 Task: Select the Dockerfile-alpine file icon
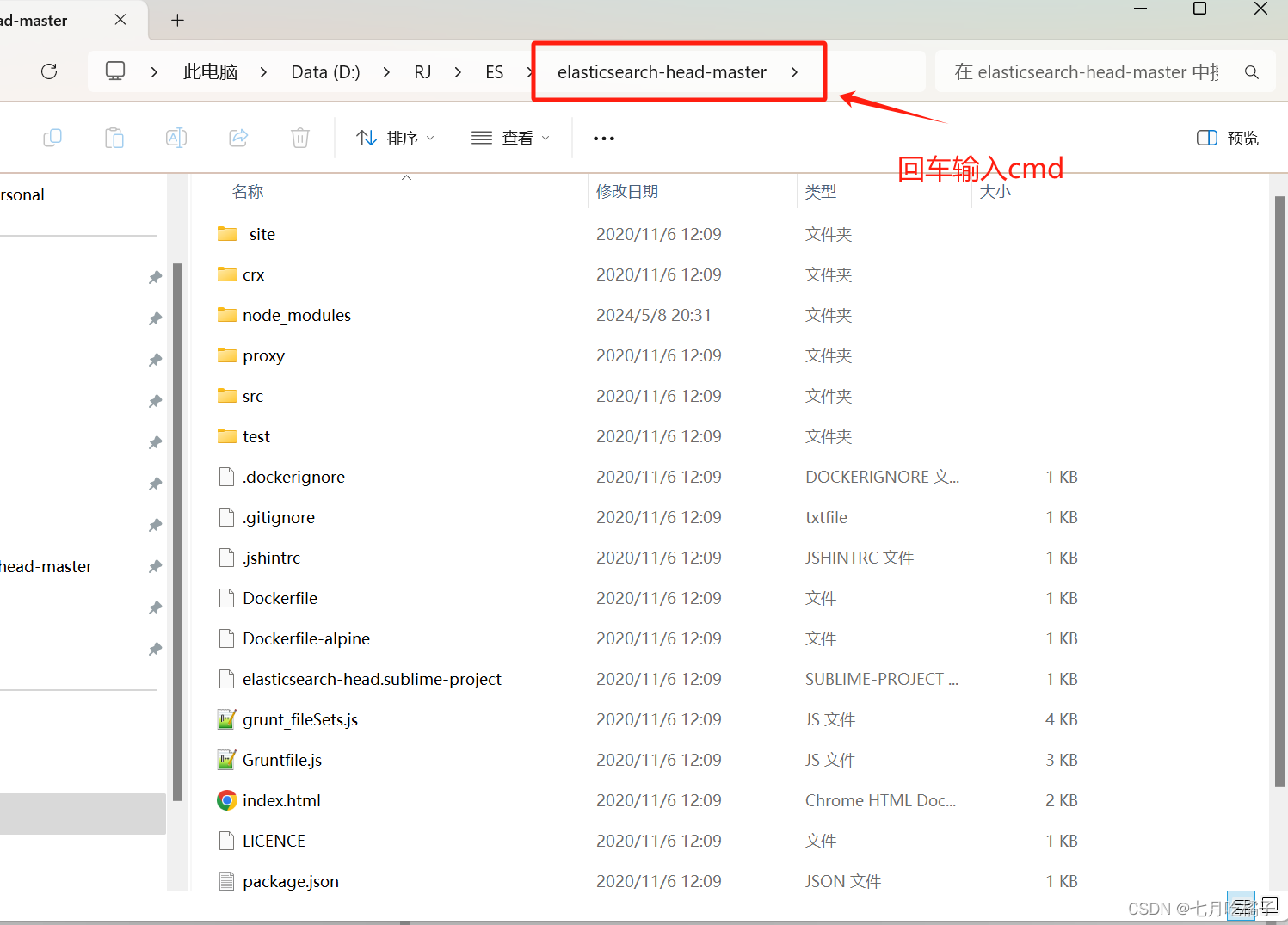tap(227, 638)
